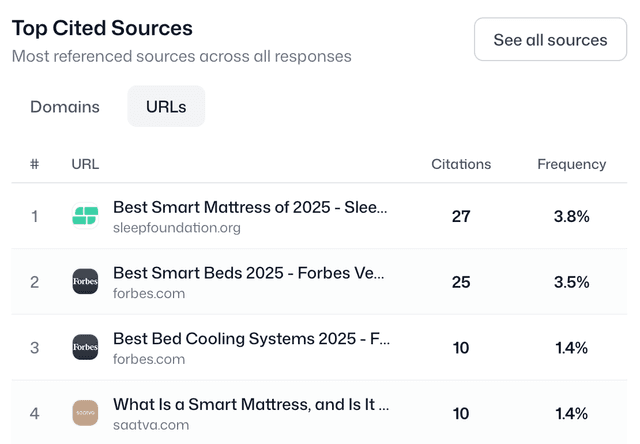Click the tan Saatva logo icon
This screenshot has height=444, width=640.
85,413
